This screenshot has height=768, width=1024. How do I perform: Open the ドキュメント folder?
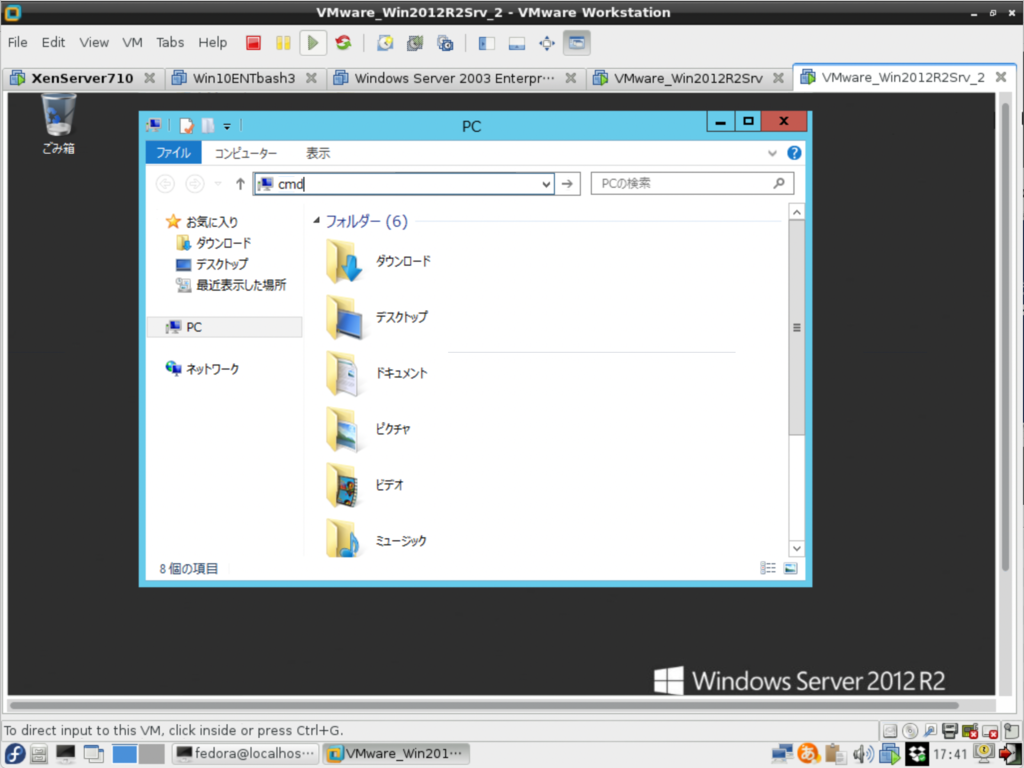377,373
